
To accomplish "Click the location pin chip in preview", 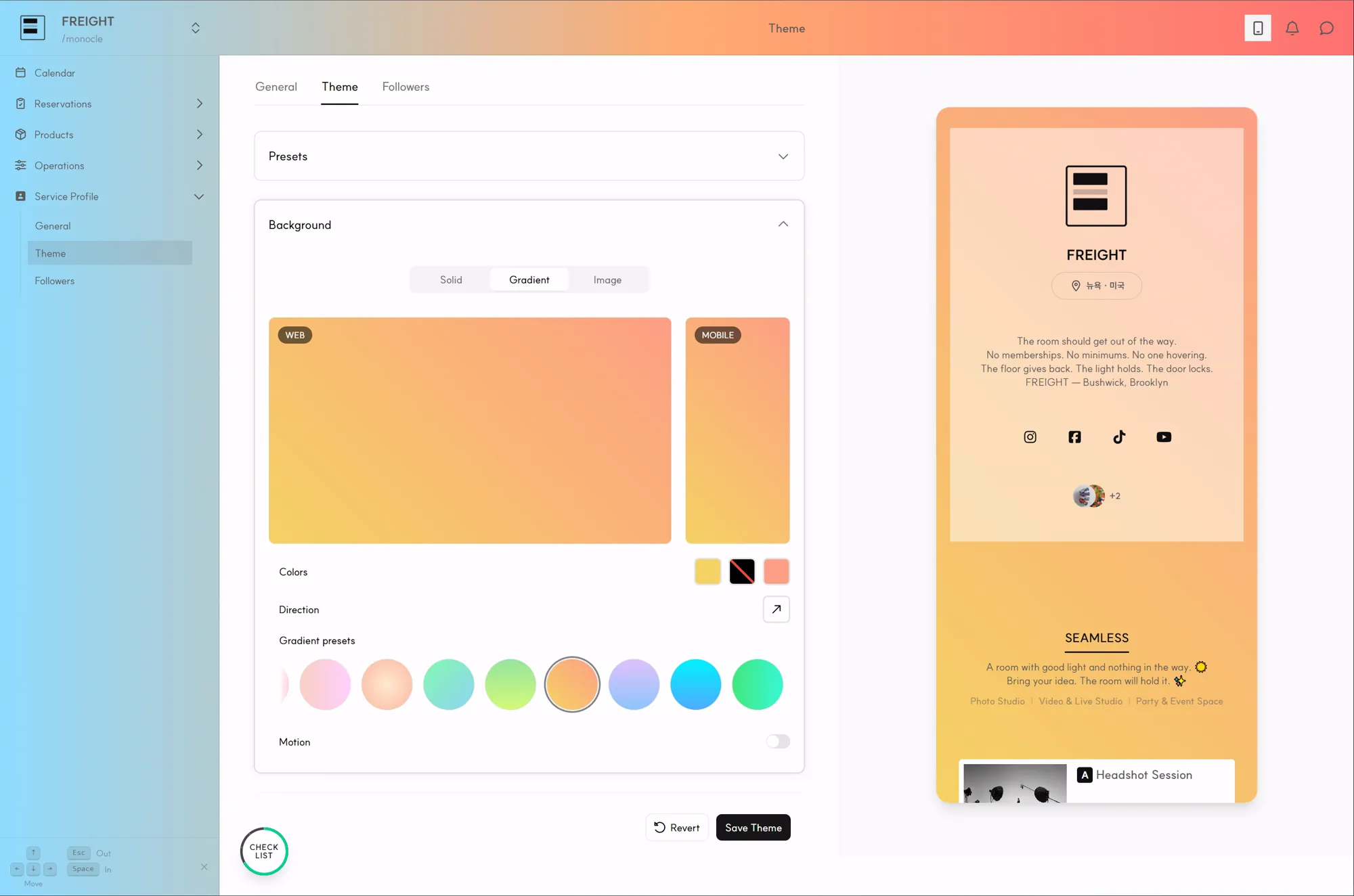I will click(x=1096, y=286).
